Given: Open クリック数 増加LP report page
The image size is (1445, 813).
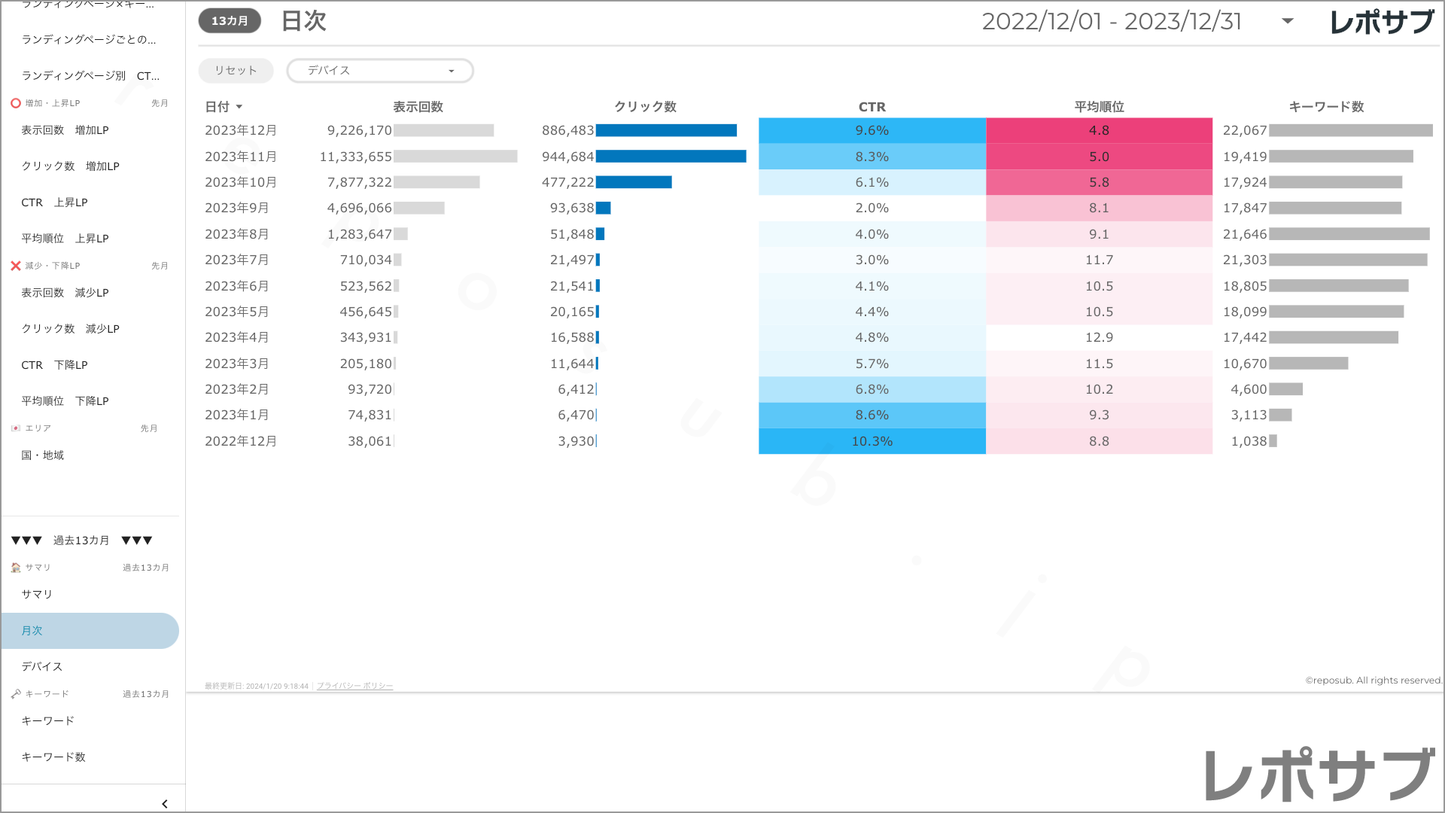Looking at the screenshot, I should coord(70,166).
